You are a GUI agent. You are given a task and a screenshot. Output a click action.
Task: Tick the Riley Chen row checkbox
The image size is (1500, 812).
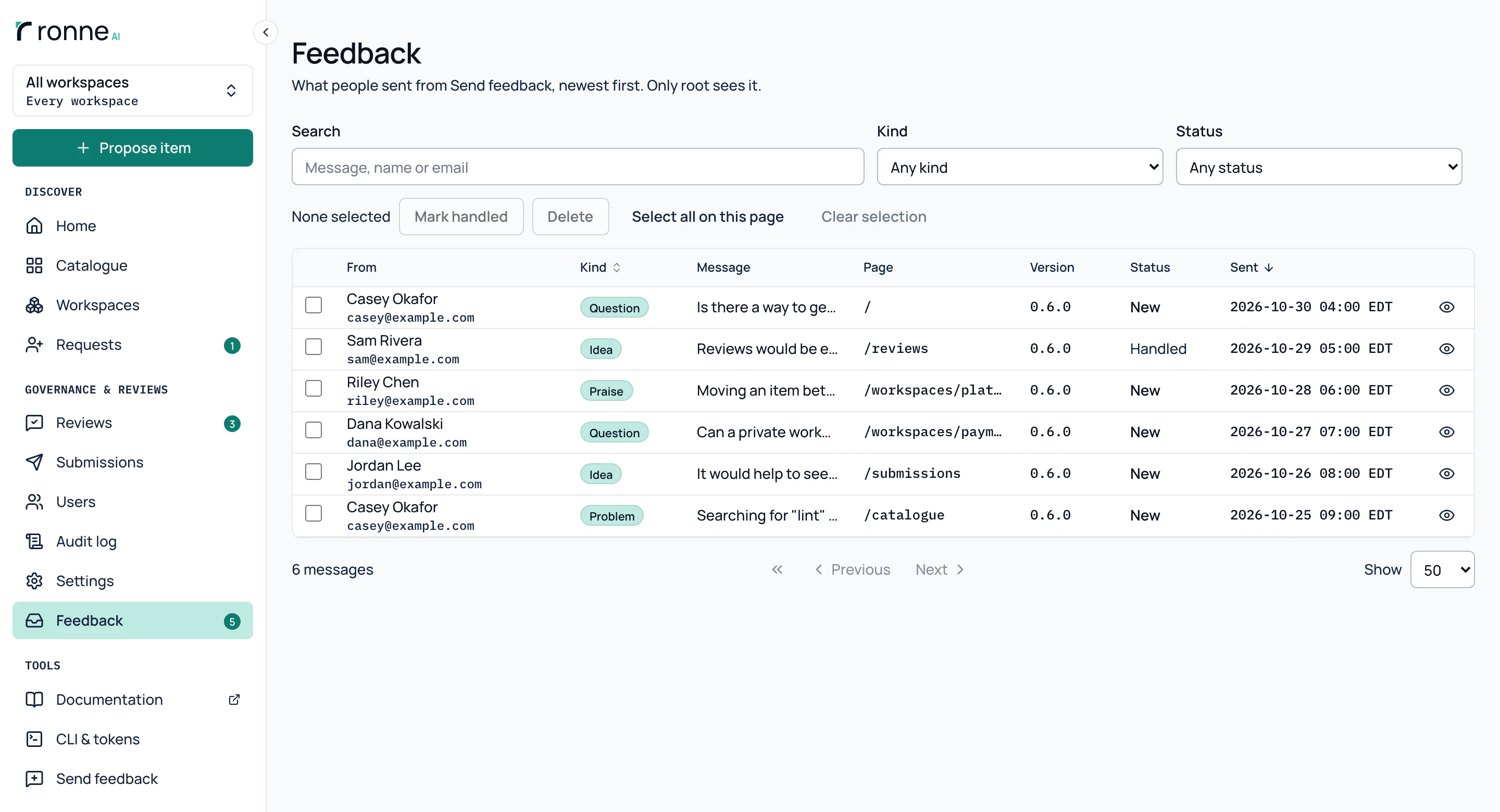point(314,388)
